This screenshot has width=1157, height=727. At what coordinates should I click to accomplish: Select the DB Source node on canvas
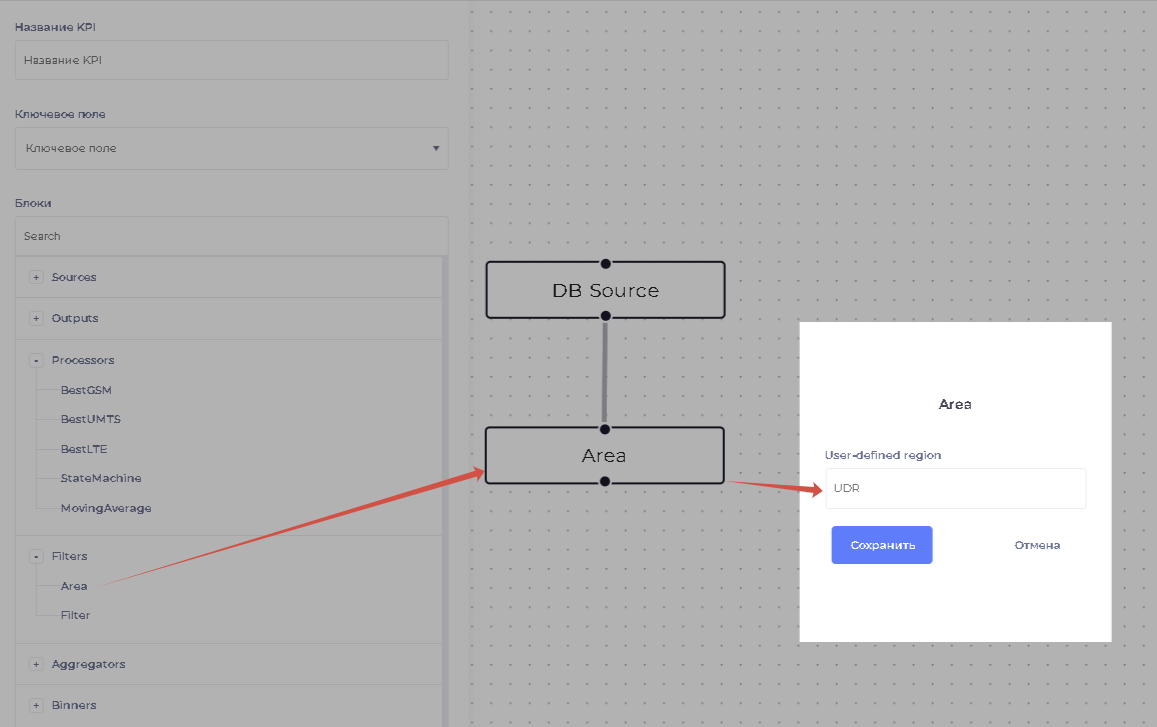pyautogui.click(x=605, y=291)
